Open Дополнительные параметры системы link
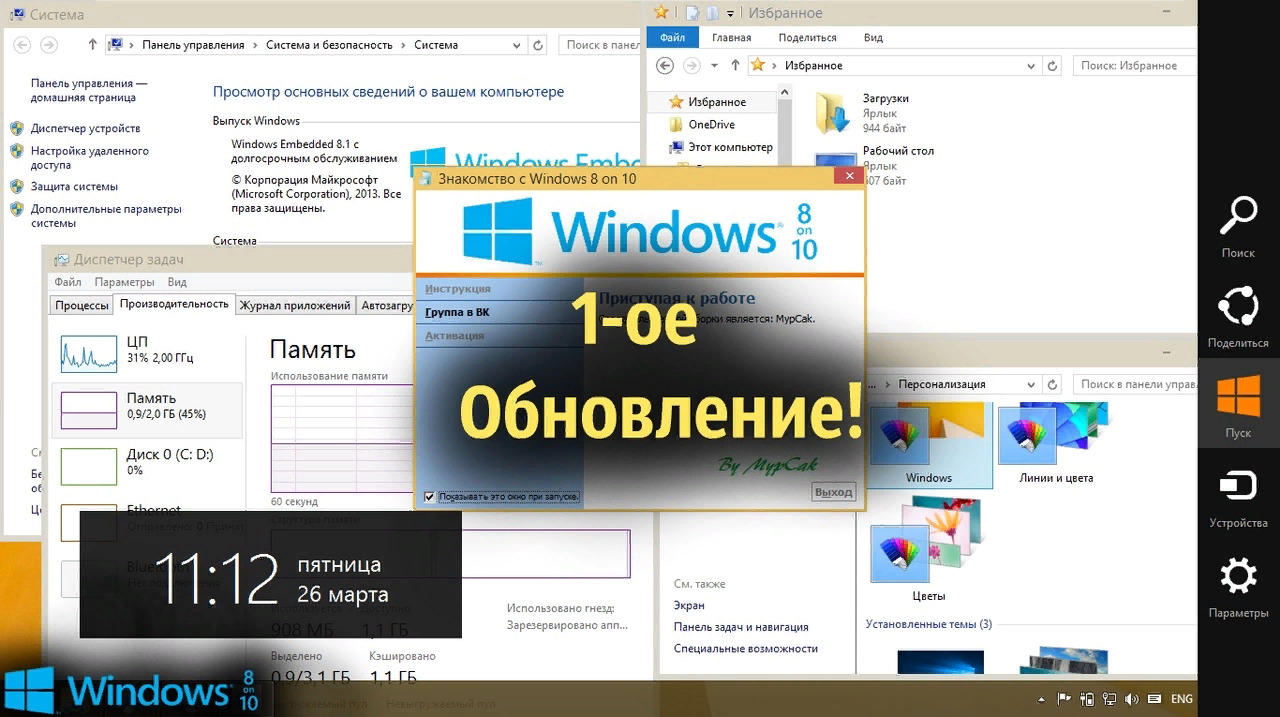This screenshot has width=1280, height=717. [x=106, y=216]
